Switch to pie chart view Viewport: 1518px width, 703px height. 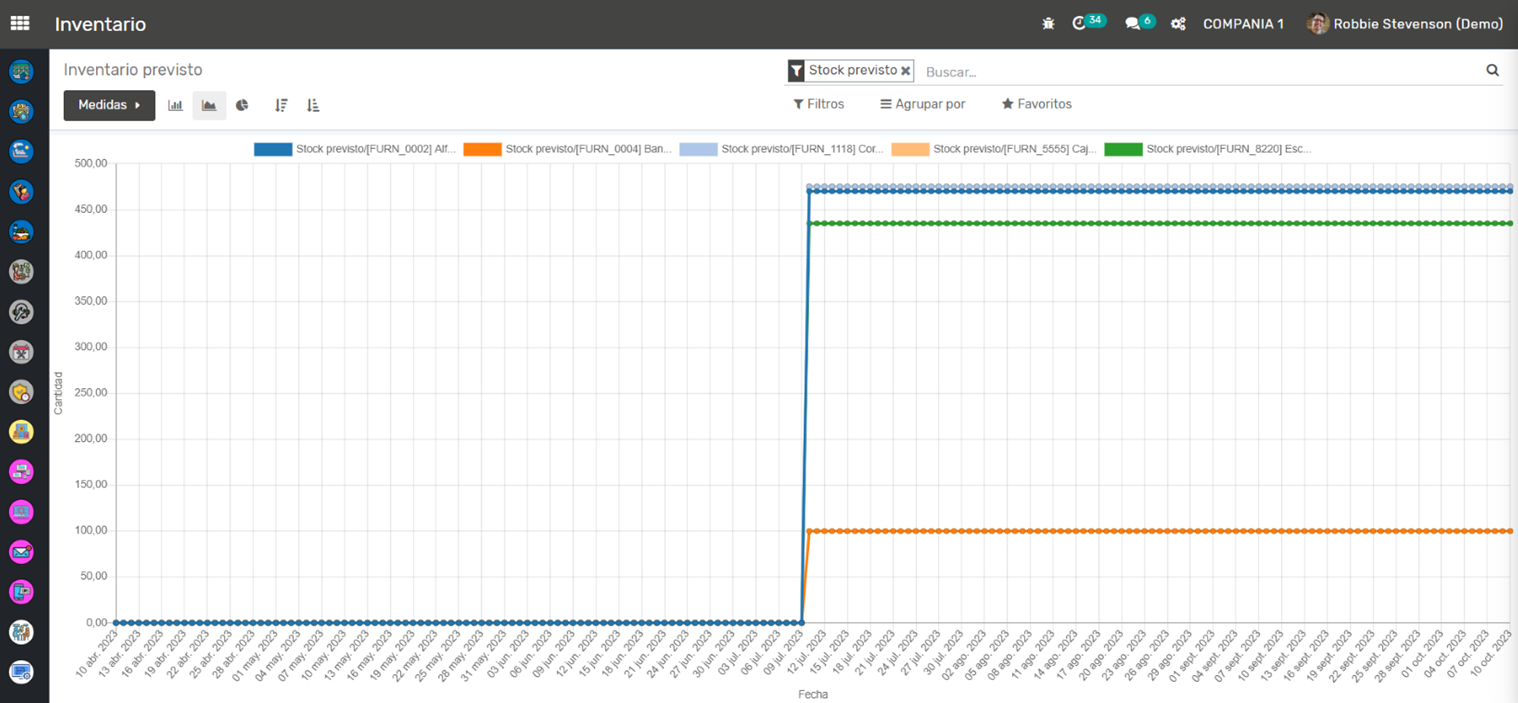tap(242, 105)
